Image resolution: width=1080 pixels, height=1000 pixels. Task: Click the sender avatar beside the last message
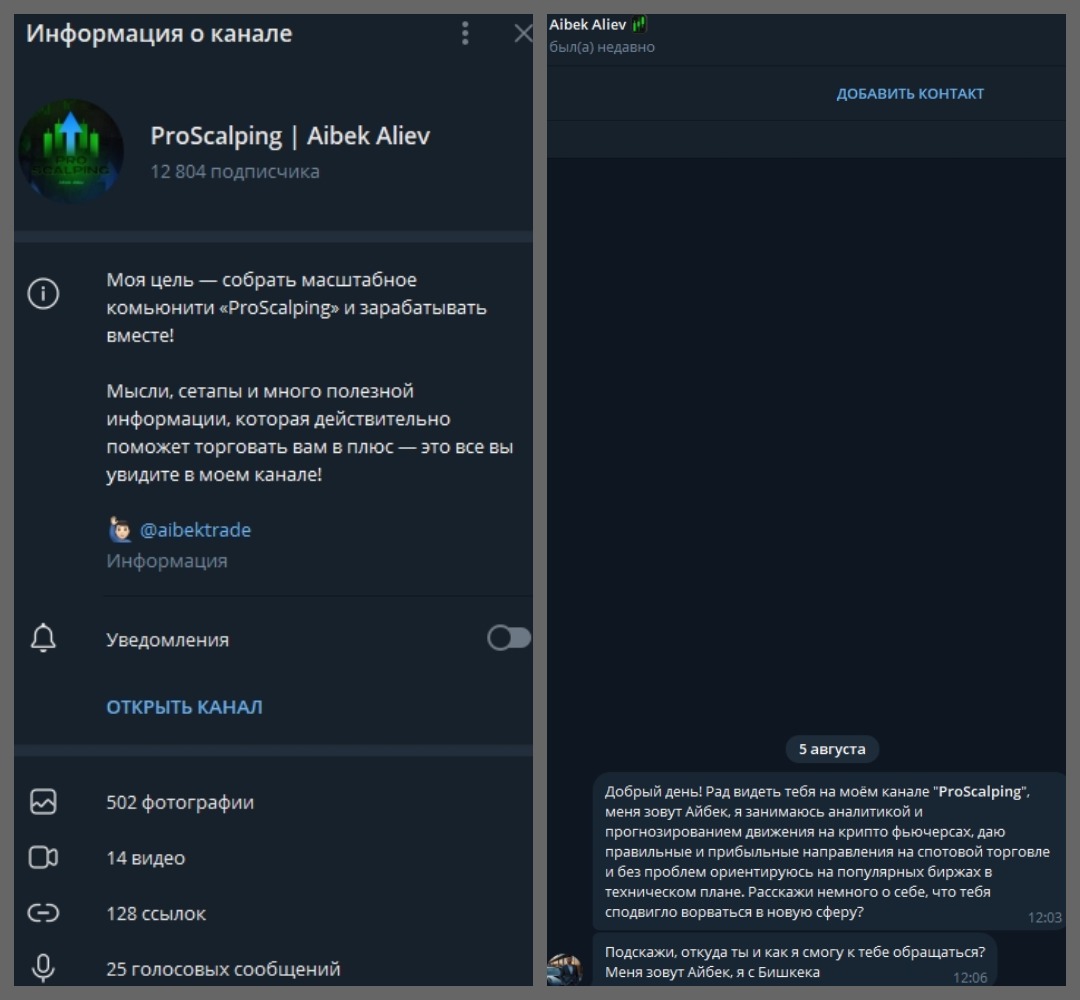pos(565,969)
